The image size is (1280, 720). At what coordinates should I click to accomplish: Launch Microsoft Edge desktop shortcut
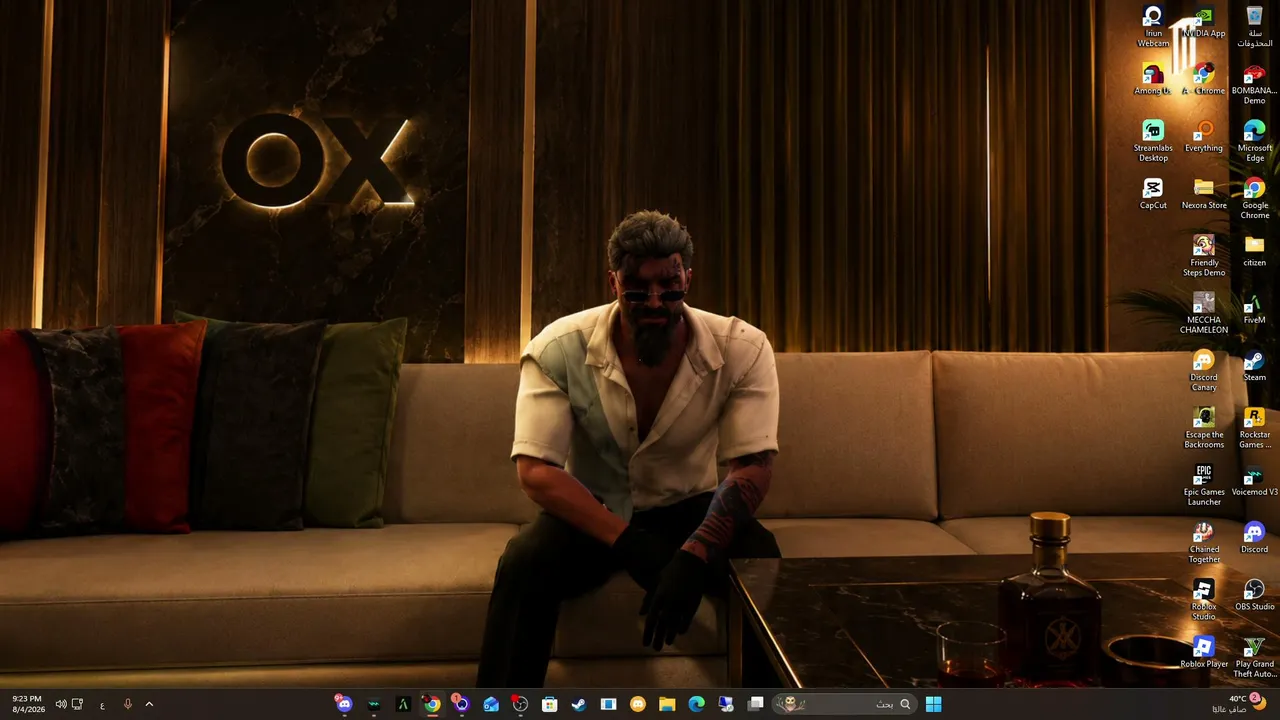click(x=1254, y=142)
